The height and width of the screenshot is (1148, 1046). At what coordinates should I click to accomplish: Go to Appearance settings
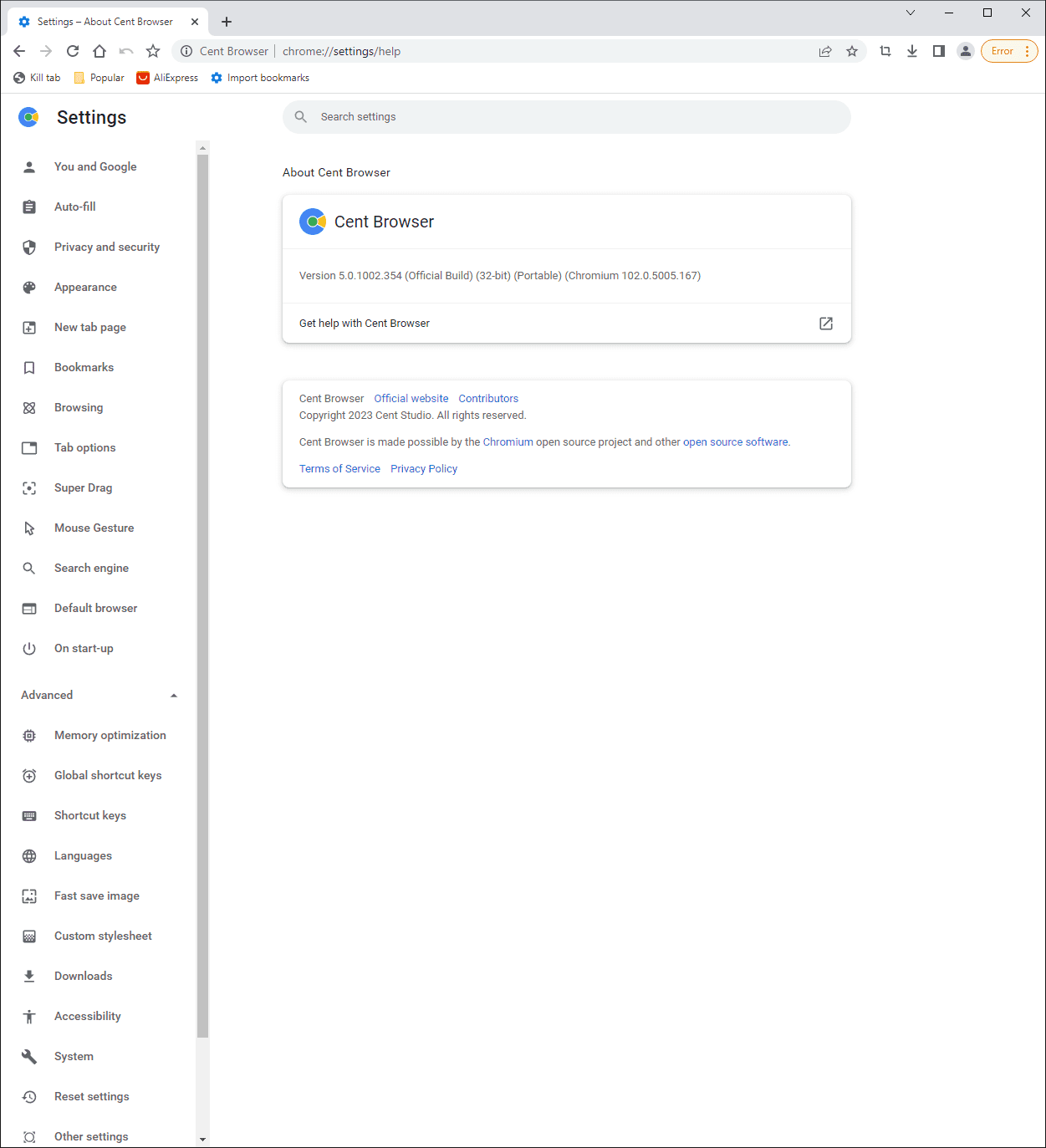[85, 287]
